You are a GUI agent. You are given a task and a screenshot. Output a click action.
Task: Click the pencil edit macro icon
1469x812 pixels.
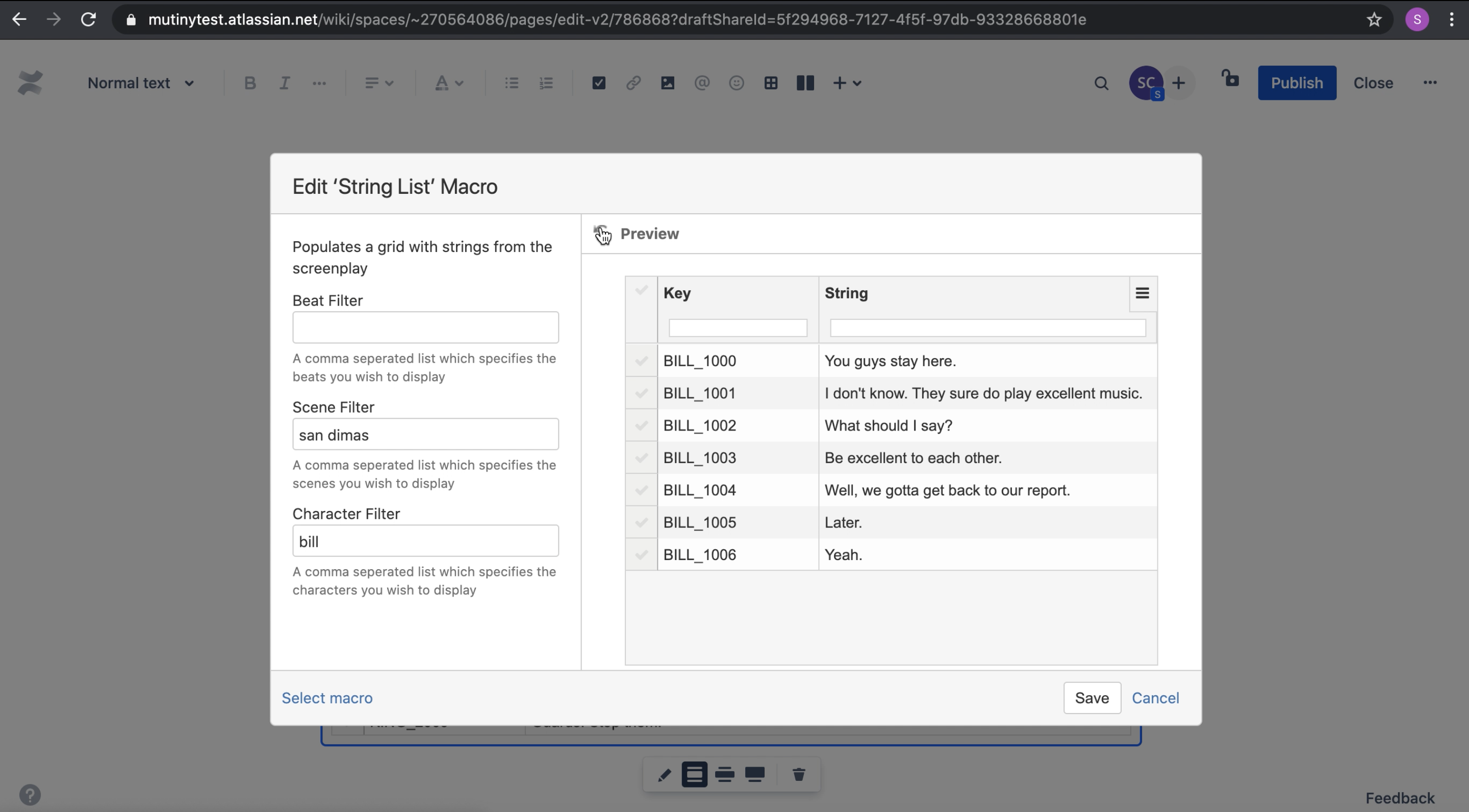point(664,775)
